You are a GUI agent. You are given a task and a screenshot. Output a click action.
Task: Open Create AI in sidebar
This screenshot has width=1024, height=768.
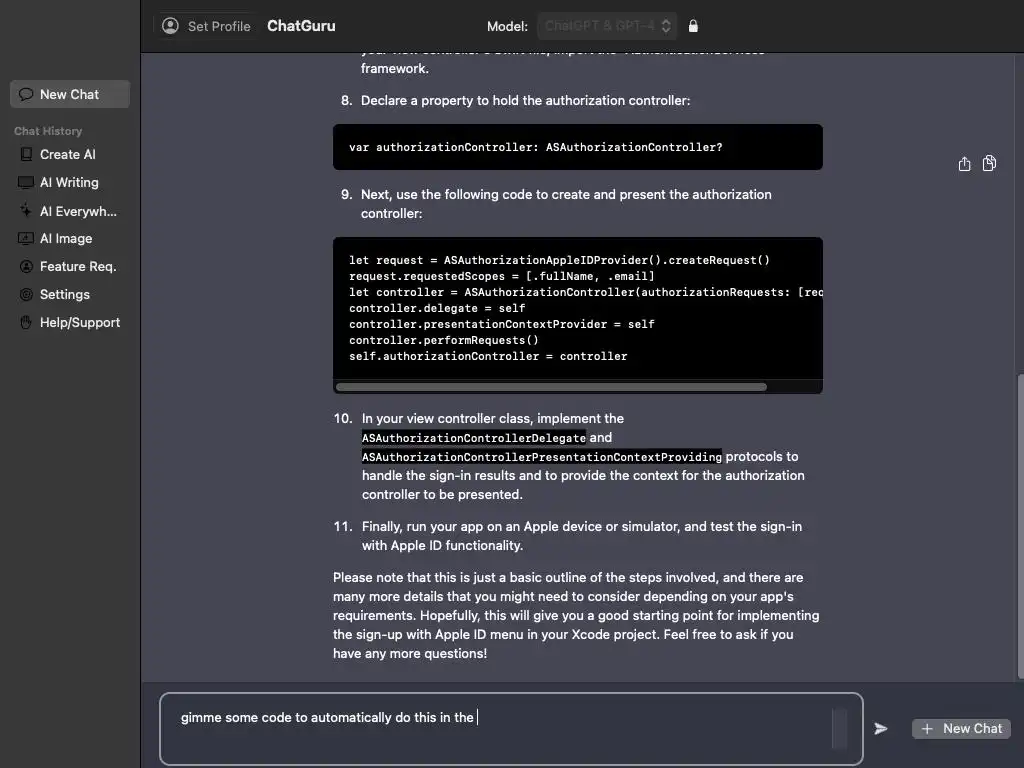[67, 154]
